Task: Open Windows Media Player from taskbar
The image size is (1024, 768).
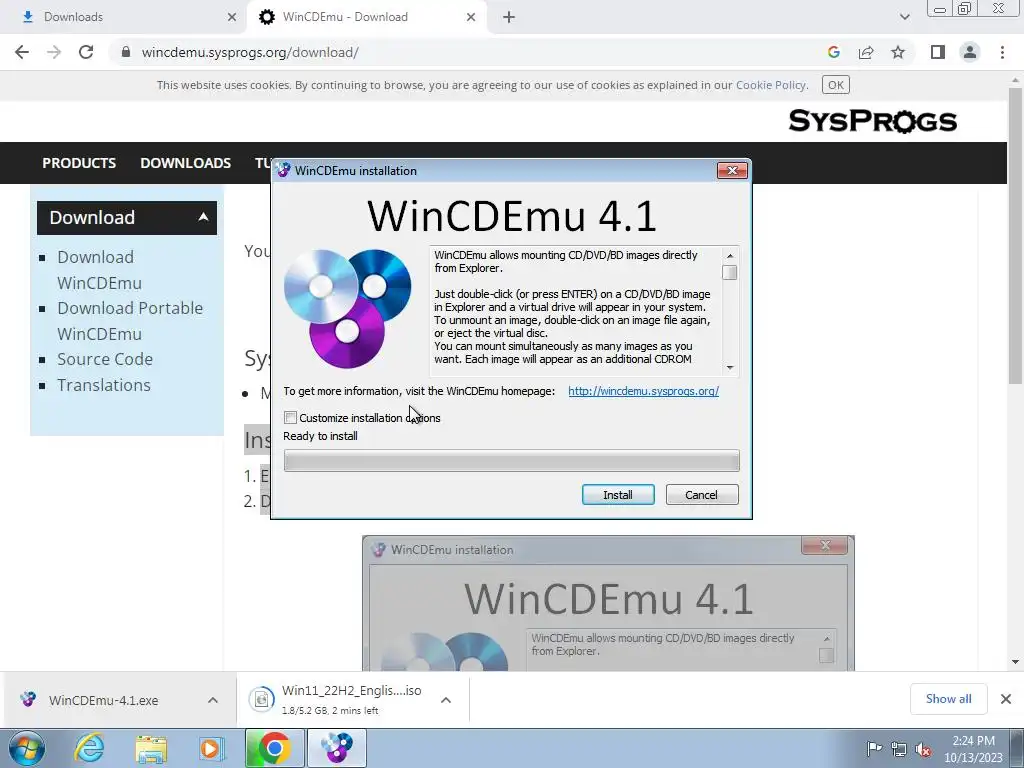Action: coord(212,748)
